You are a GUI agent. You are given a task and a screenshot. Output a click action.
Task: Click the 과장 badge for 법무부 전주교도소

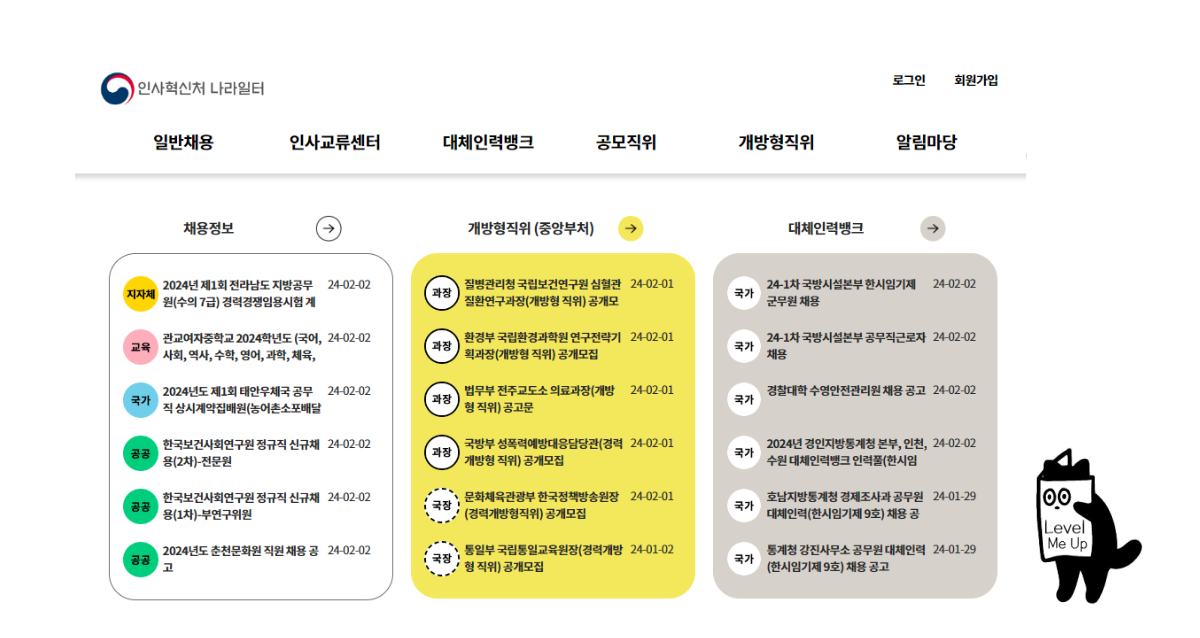(441, 398)
